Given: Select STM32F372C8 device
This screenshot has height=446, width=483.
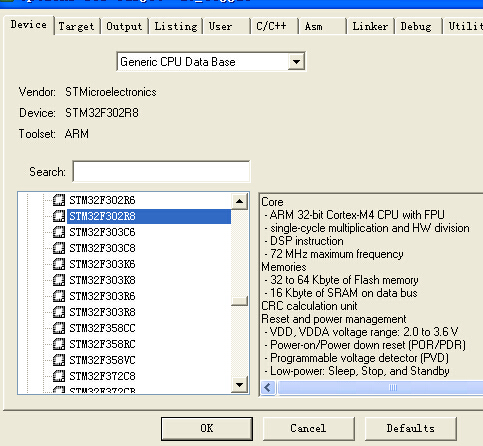Looking at the screenshot, I should coord(102,376).
